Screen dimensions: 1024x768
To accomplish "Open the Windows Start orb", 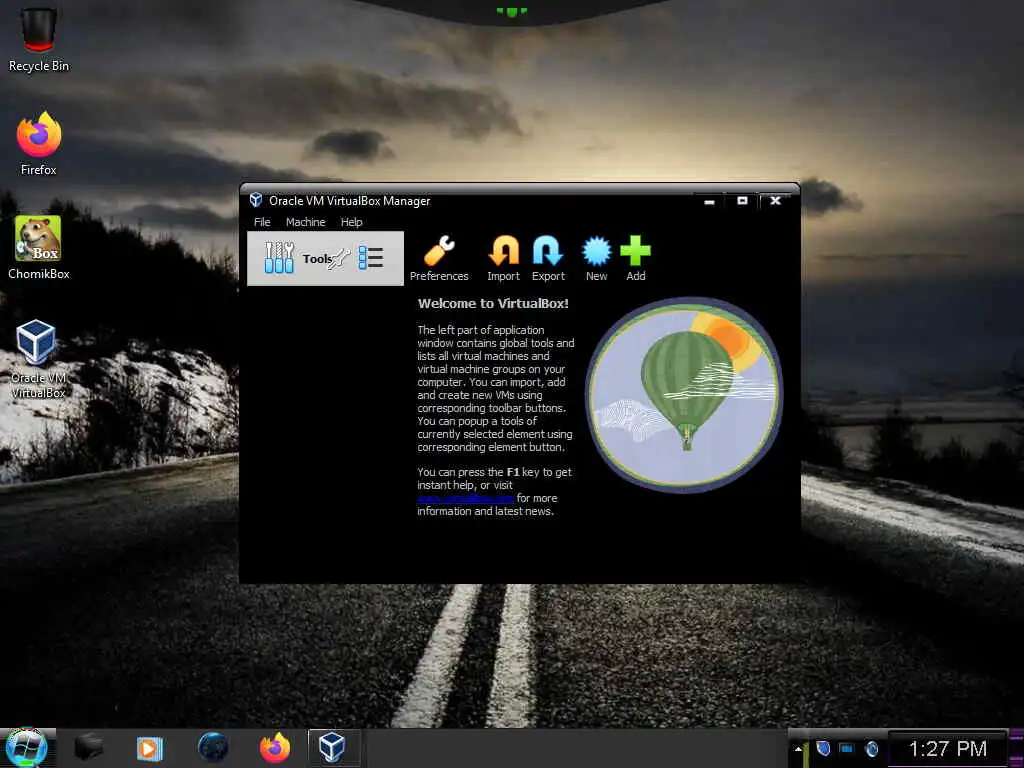I will click(x=26, y=748).
